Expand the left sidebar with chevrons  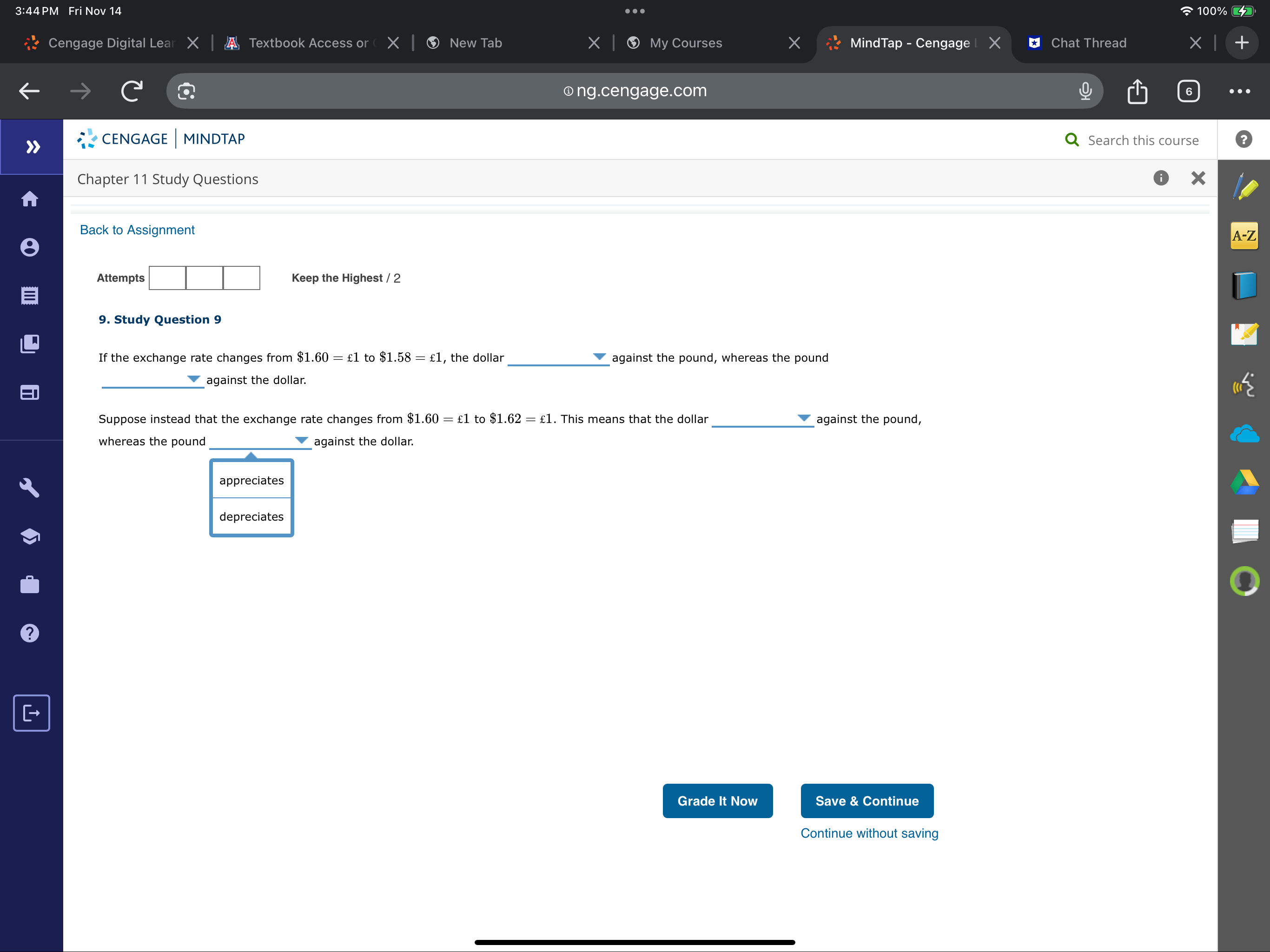[x=32, y=147]
